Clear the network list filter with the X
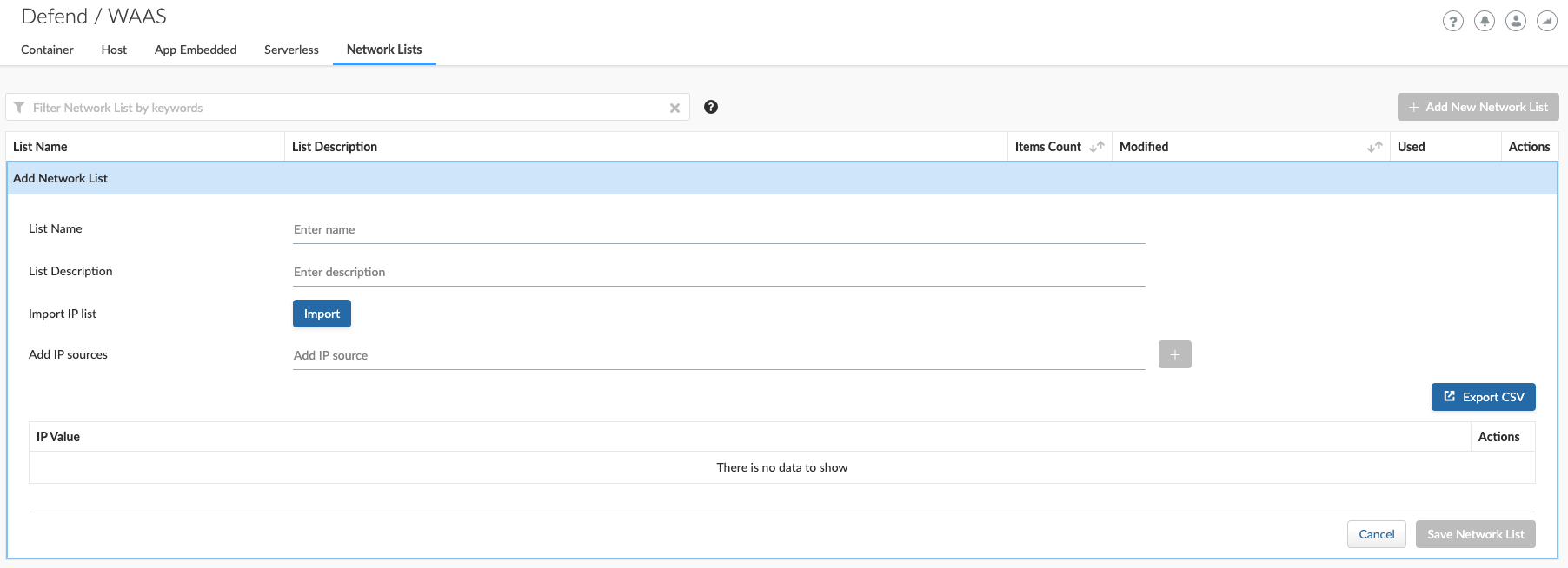Image resolution: width=1568 pixels, height=568 pixels. pyautogui.click(x=674, y=108)
